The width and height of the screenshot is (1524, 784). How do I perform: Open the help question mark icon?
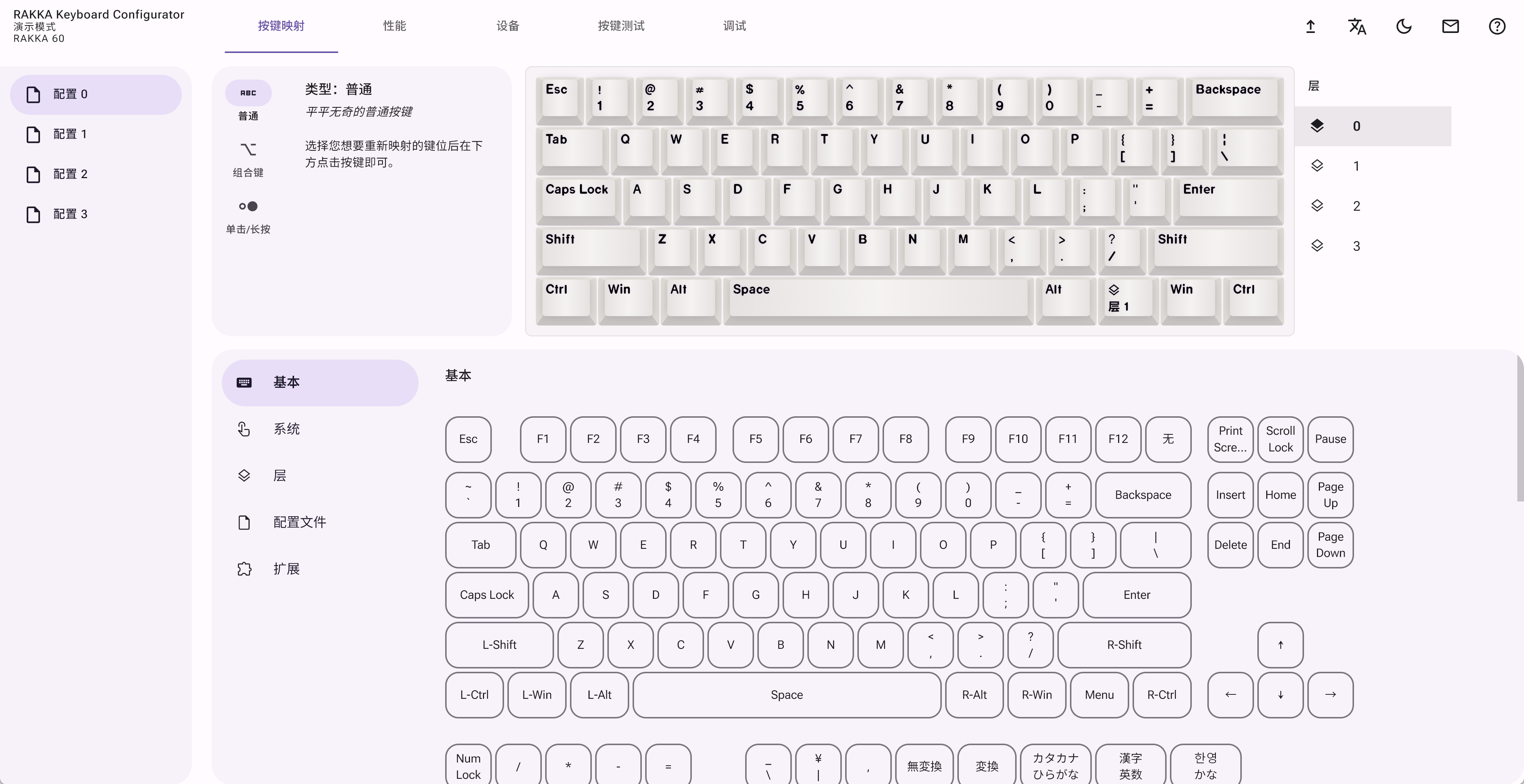point(1497,26)
